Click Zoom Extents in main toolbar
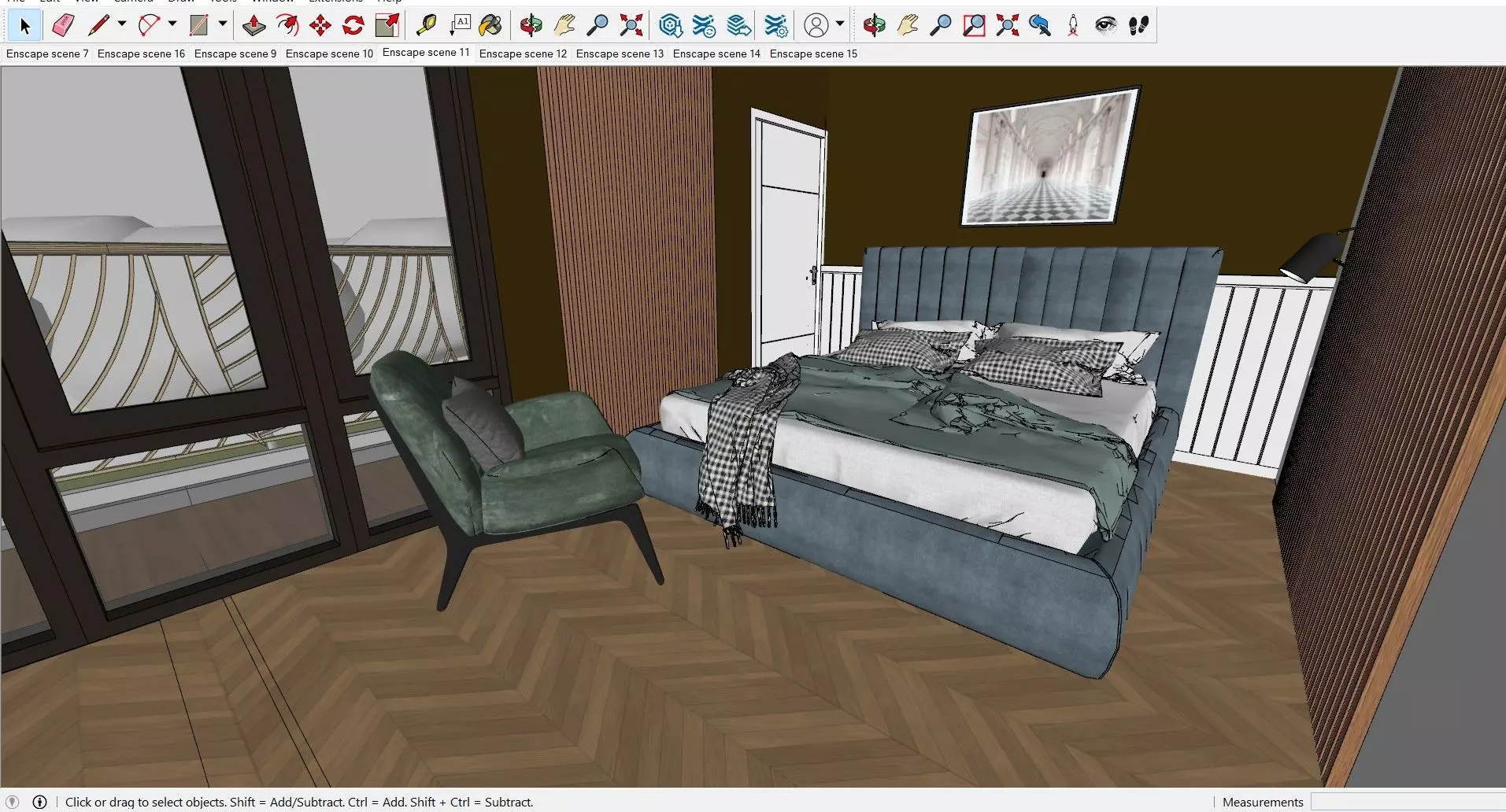 [631, 26]
